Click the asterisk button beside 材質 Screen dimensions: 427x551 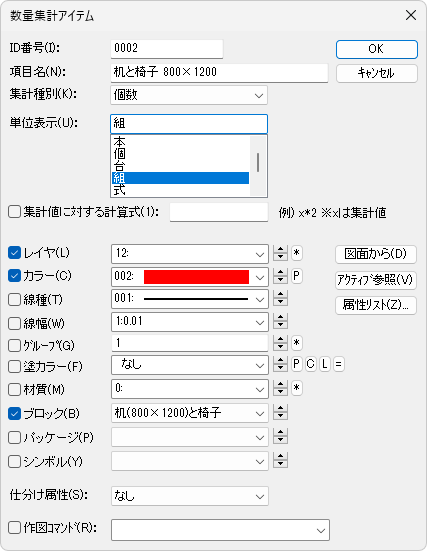pos(297,388)
